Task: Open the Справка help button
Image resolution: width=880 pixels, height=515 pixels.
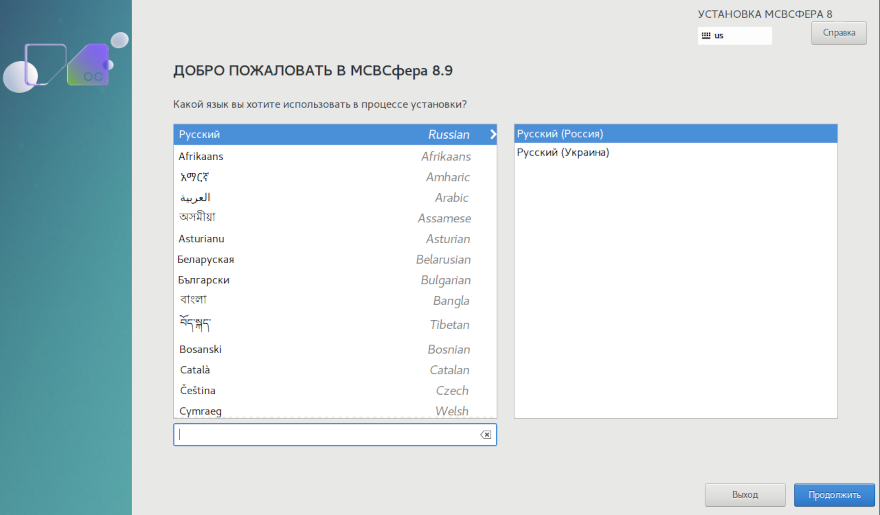Action: coord(838,33)
